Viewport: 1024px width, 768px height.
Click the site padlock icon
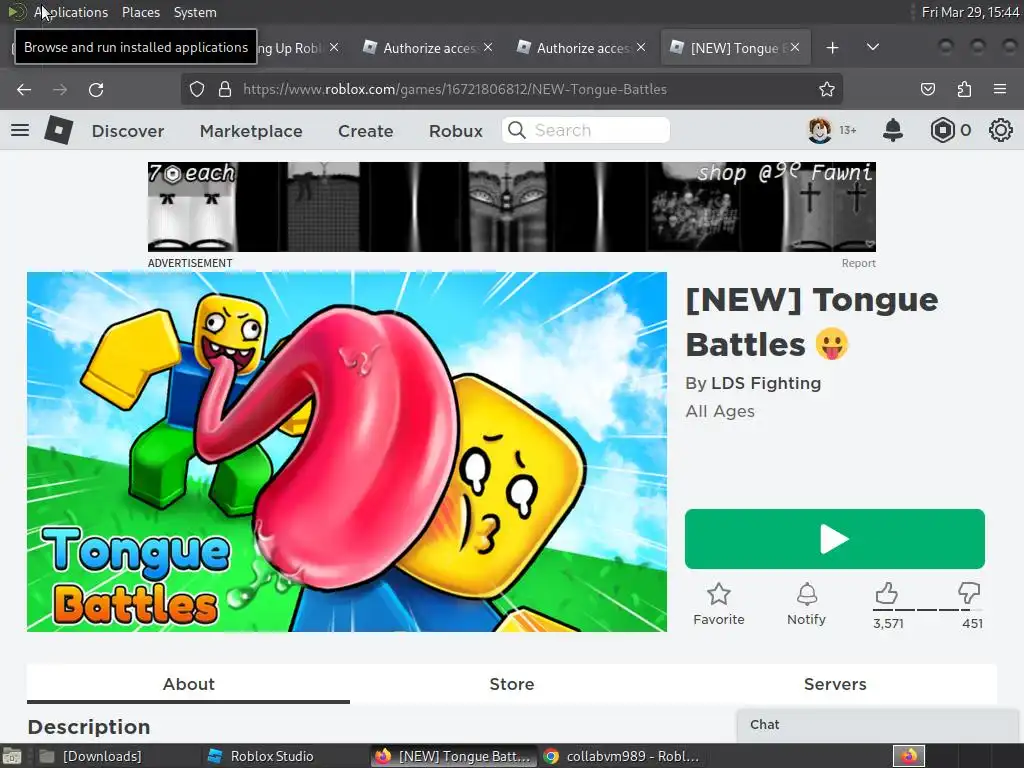tap(225, 89)
